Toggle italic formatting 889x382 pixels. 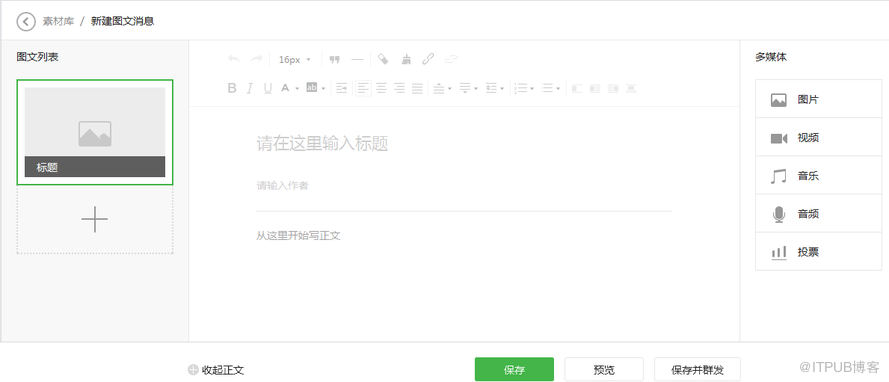tap(249, 88)
